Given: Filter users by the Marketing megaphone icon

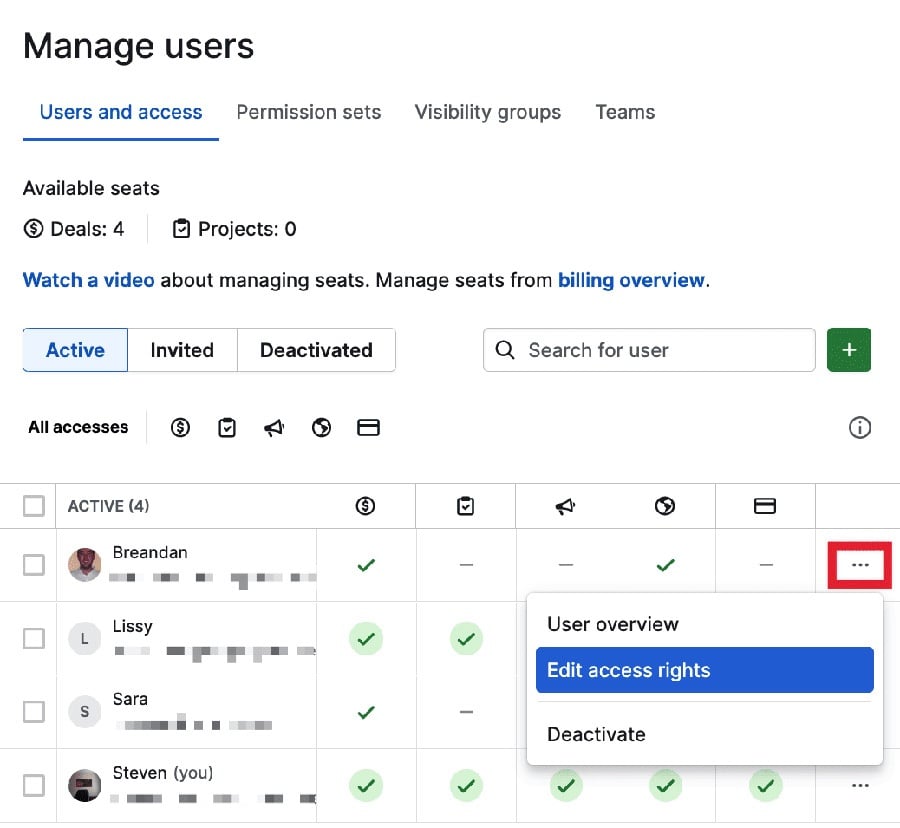Looking at the screenshot, I should point(274,427).
